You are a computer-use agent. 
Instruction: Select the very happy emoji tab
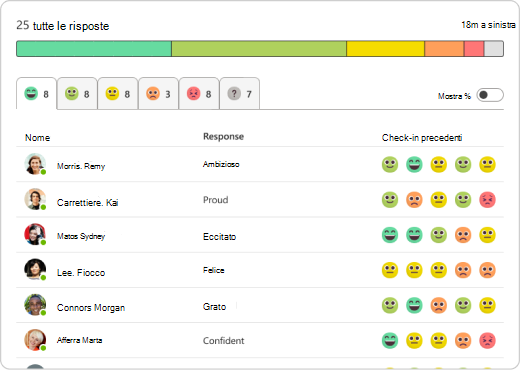pos(36,94)
